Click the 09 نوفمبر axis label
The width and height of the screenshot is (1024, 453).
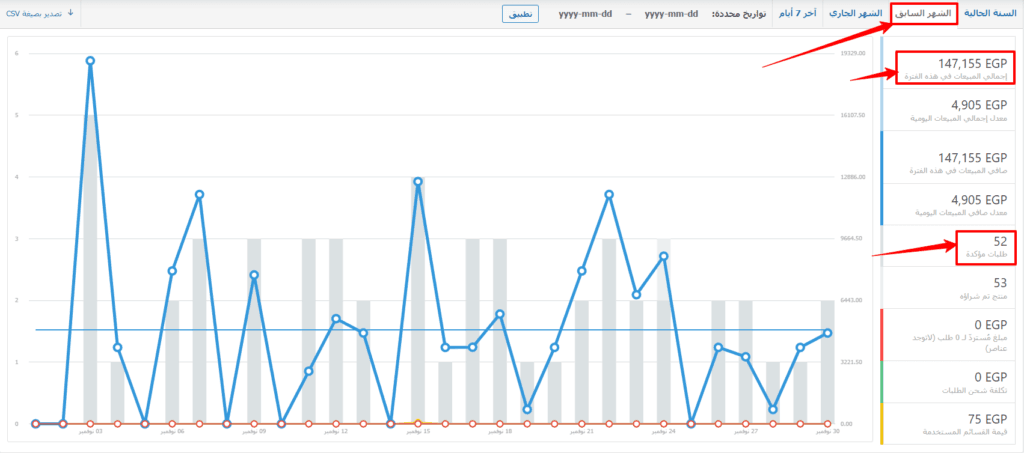[255, 431]
